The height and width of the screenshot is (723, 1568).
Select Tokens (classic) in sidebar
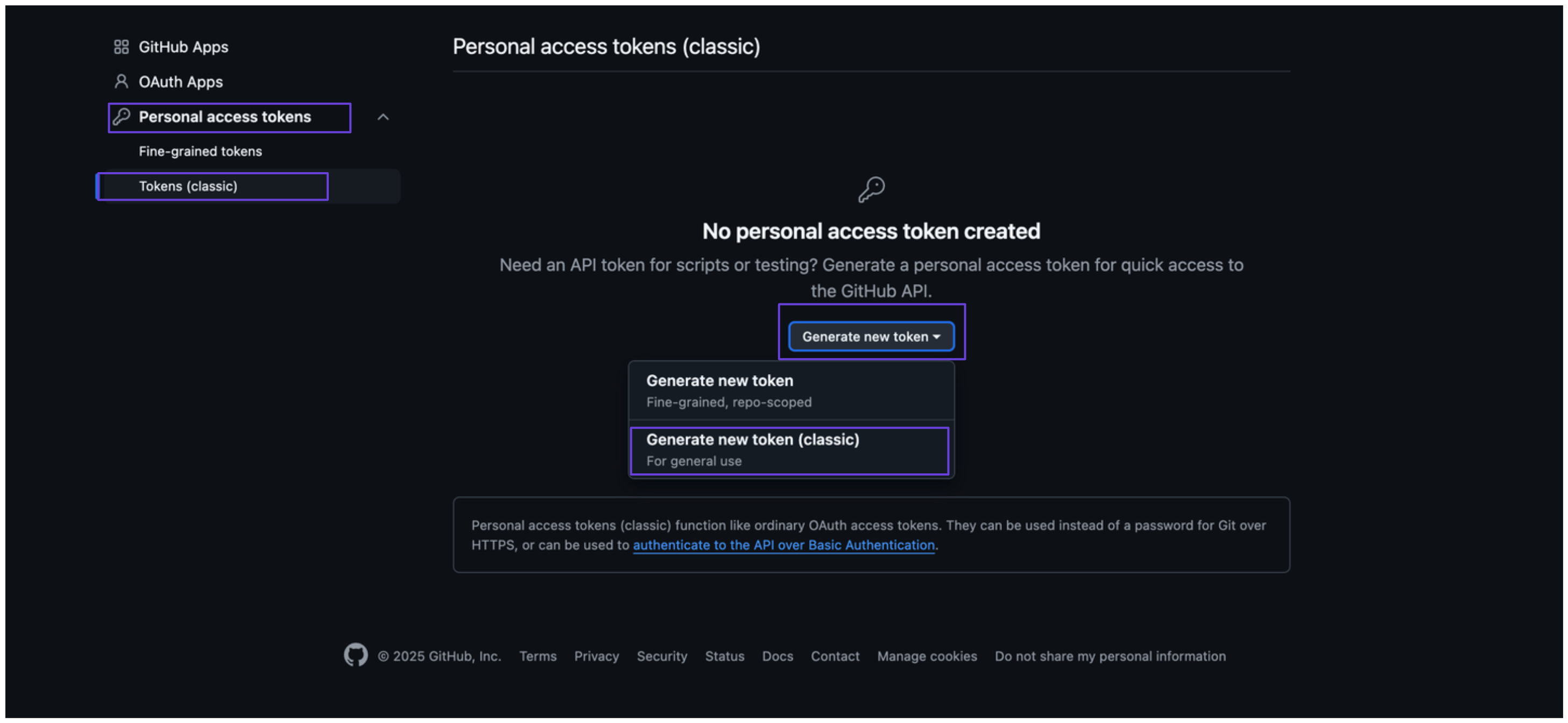pos(188,186)
